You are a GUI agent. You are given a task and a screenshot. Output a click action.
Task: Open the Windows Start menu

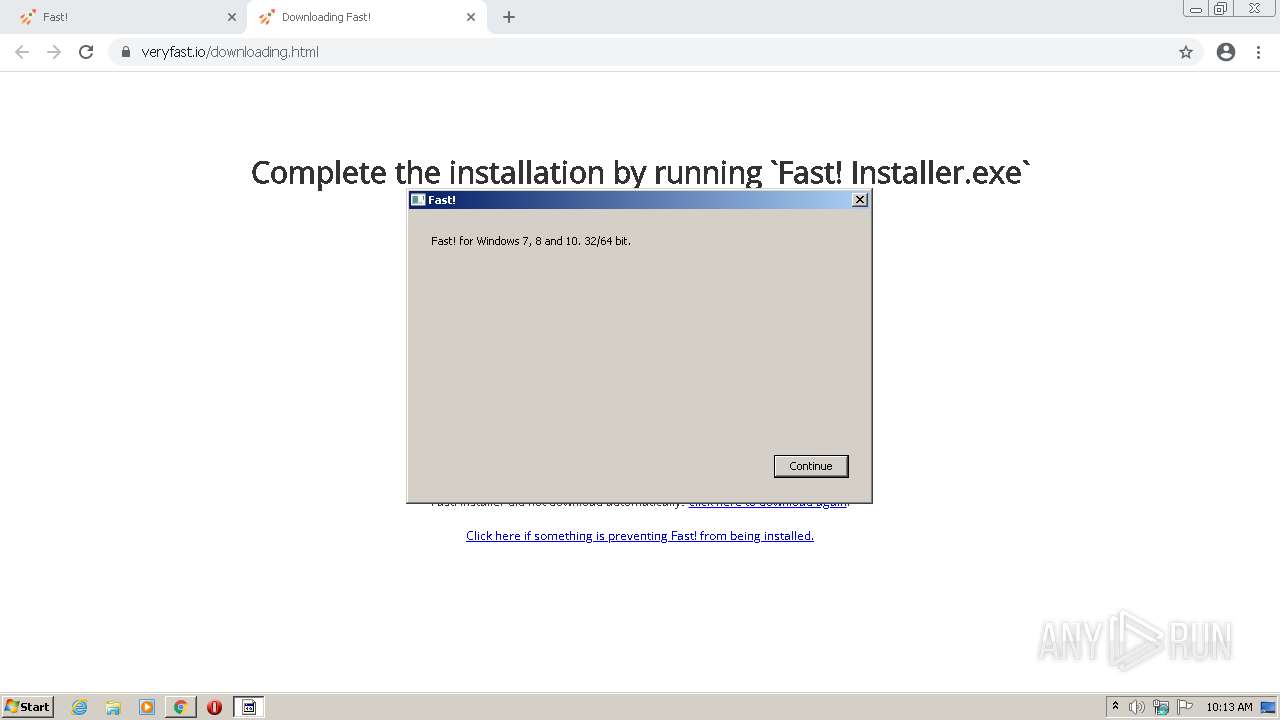click(28, 707)
